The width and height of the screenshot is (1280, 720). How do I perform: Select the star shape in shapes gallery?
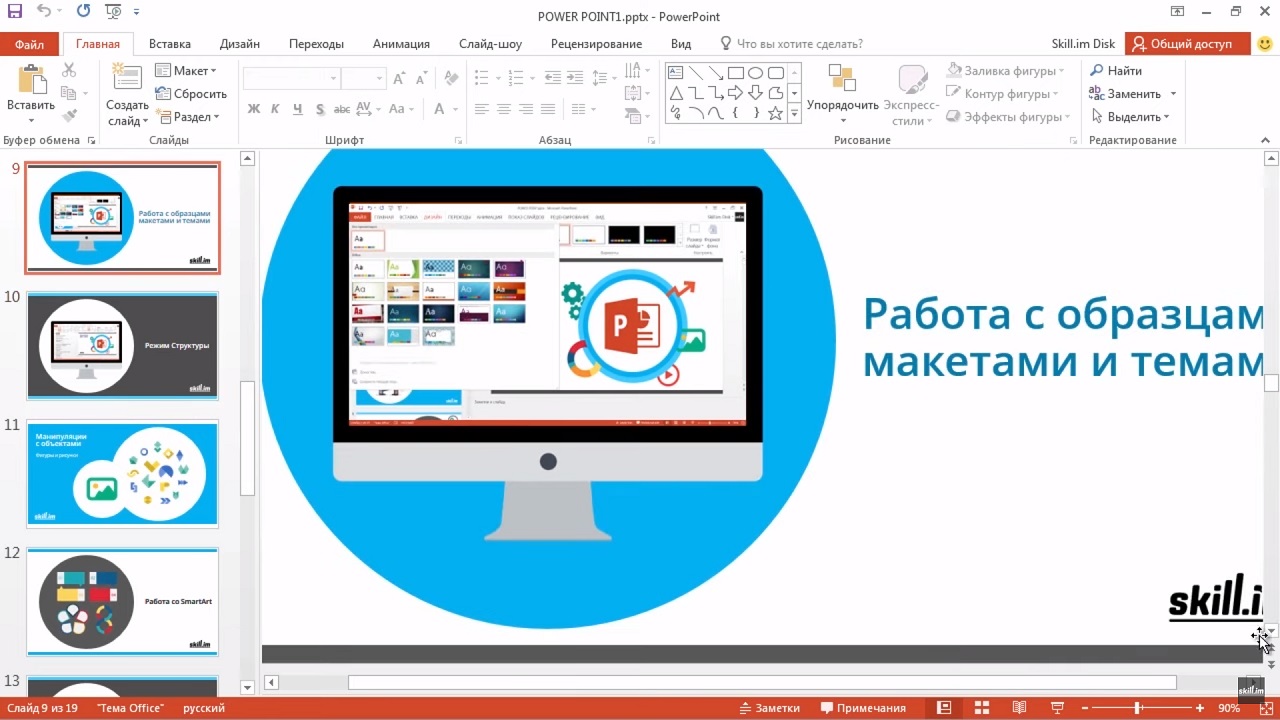[775, 113]
